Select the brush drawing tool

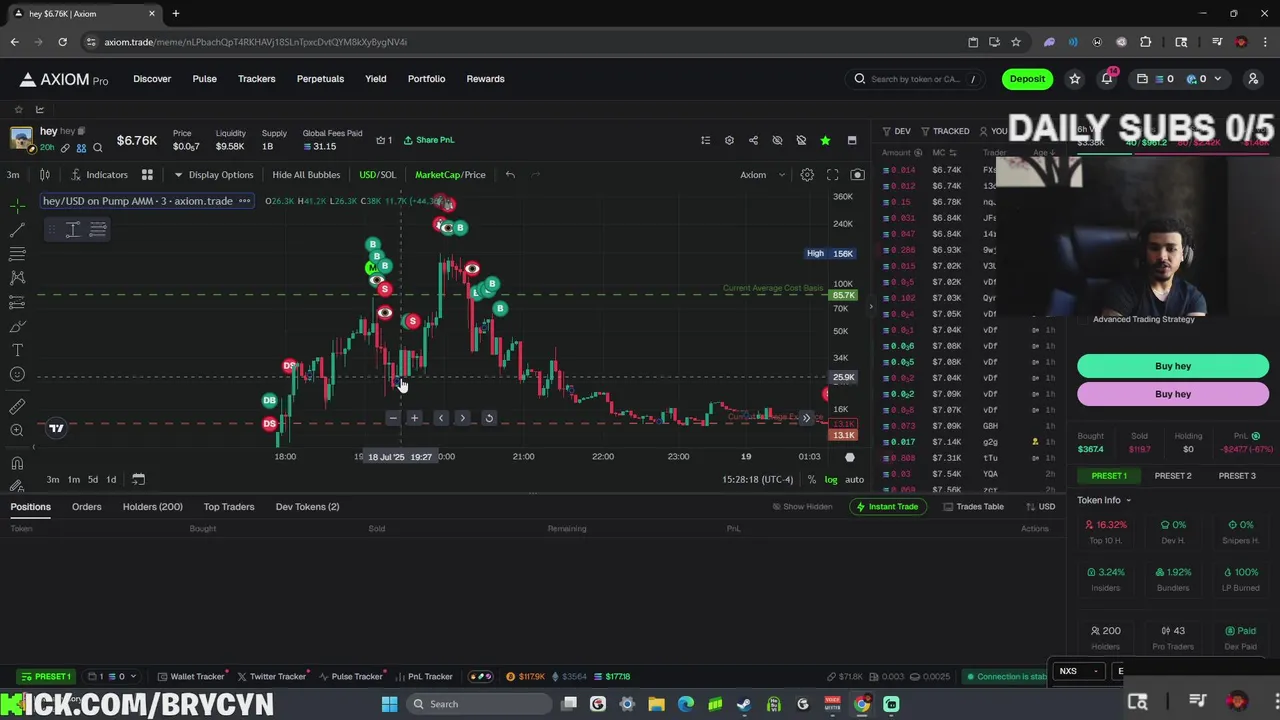(x=17, y=326)
